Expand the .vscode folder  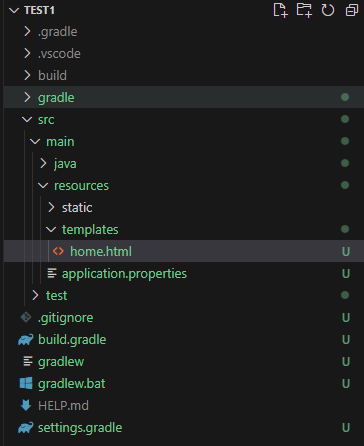point(27,53)
